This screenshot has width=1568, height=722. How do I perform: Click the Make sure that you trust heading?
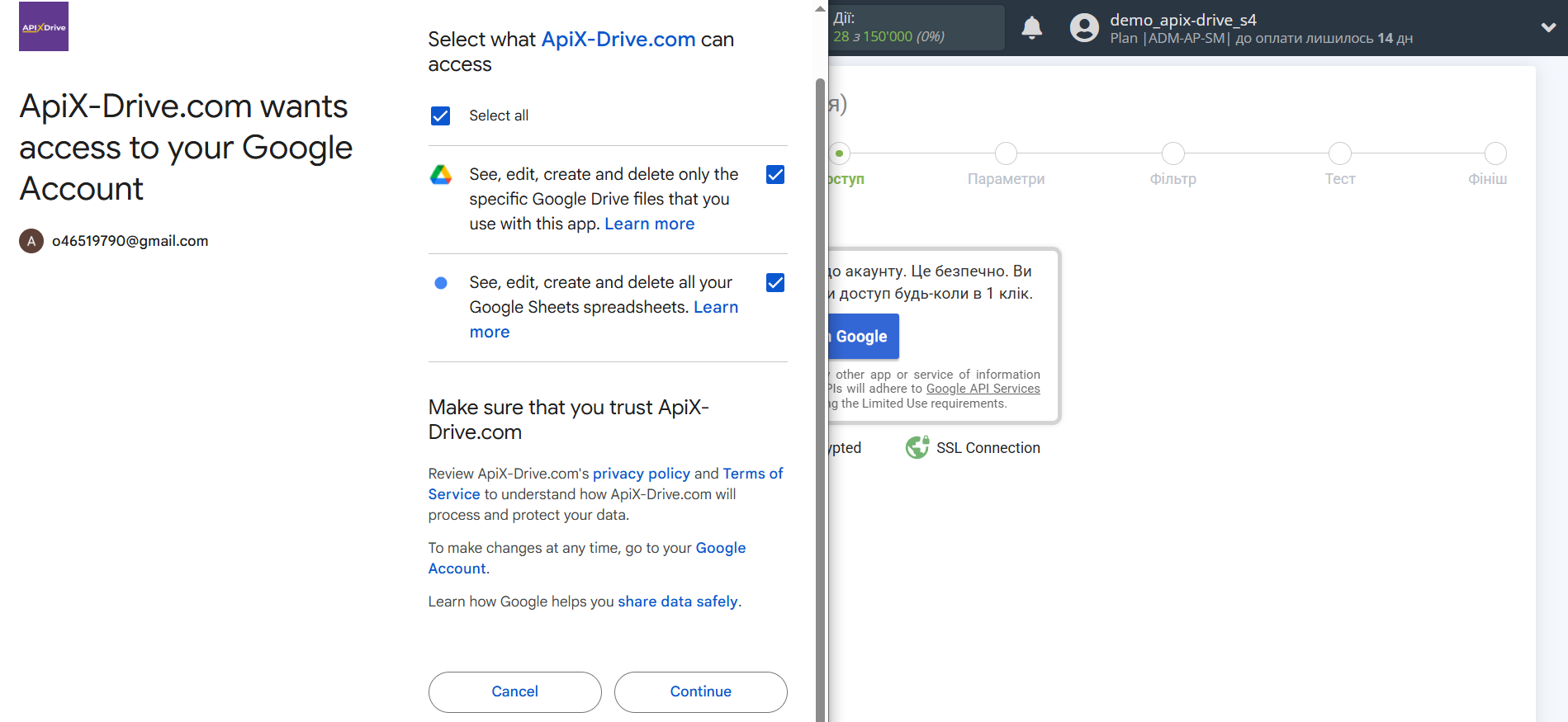[x=569, y=419]
